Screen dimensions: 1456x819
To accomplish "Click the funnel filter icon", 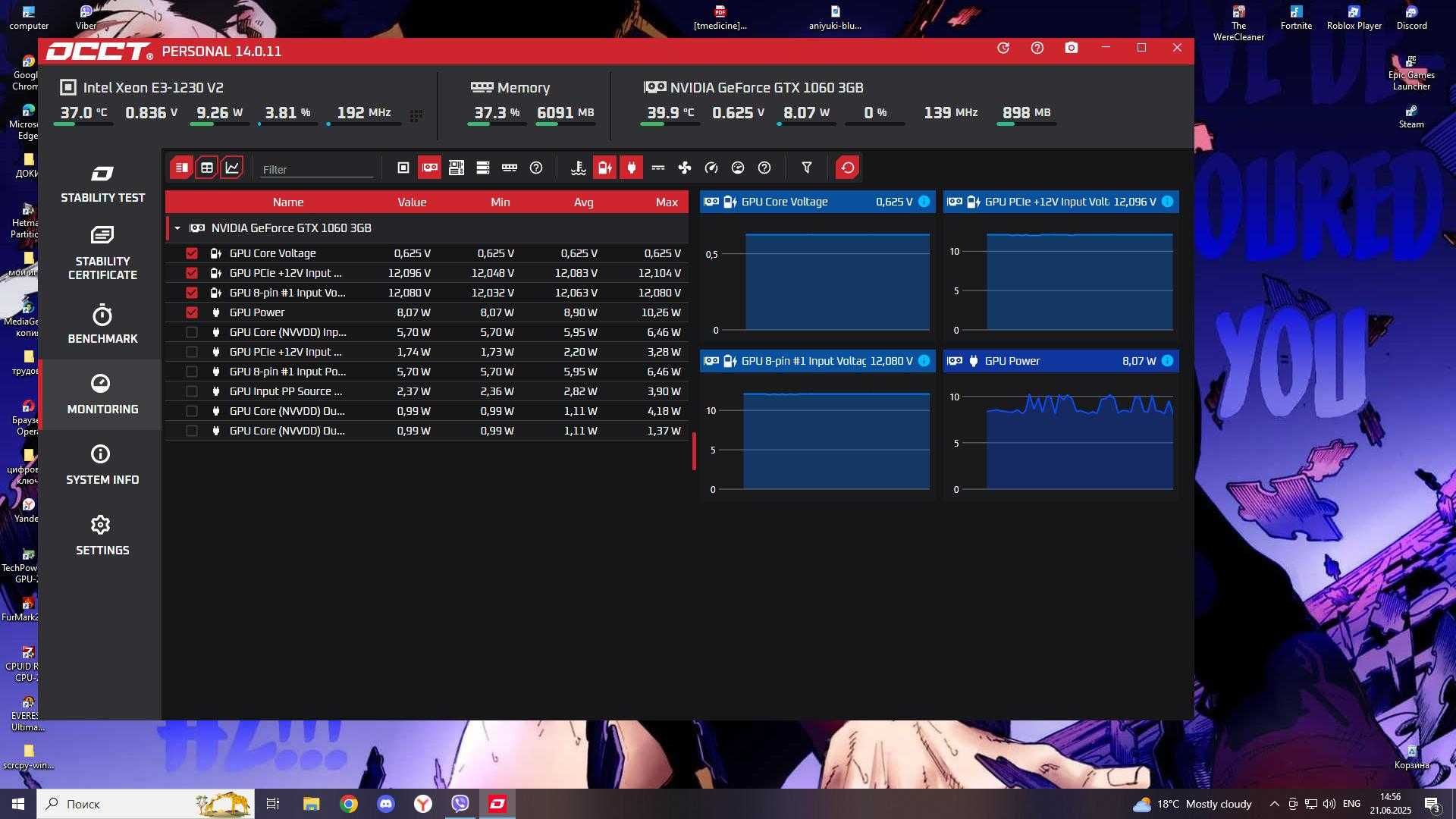I will click(807, 168).
